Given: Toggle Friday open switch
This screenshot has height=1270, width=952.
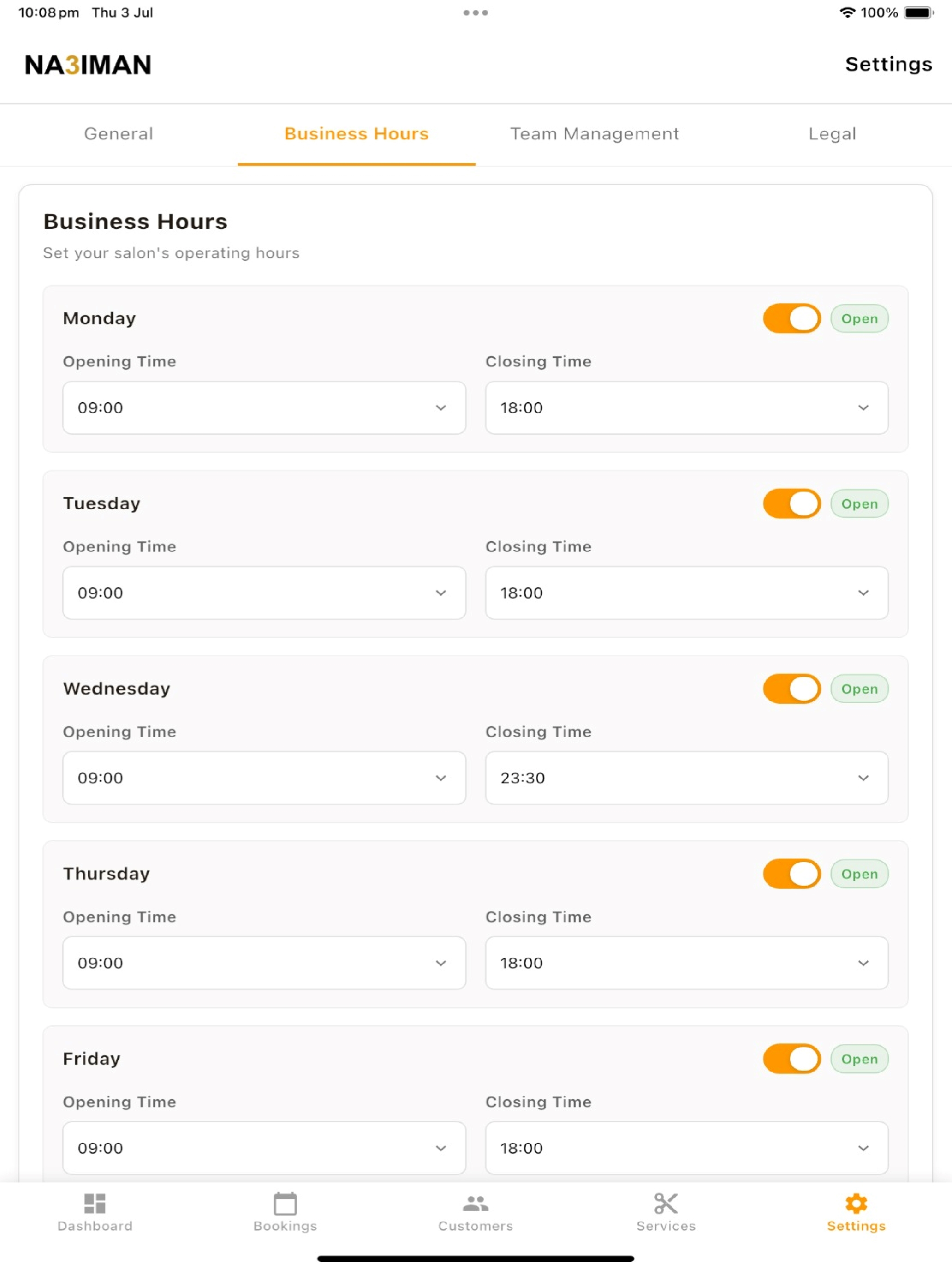Looking at the screenshot, I should click(792, 1059).
